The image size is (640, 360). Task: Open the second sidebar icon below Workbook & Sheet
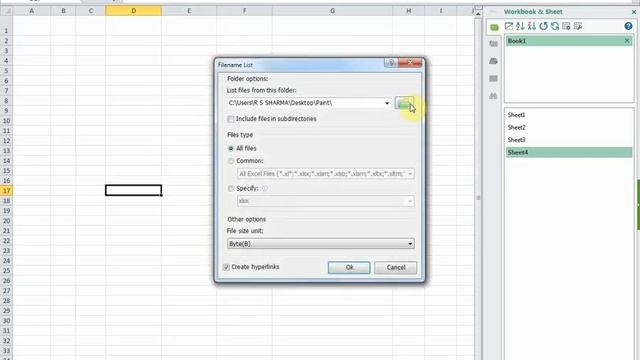493,44
